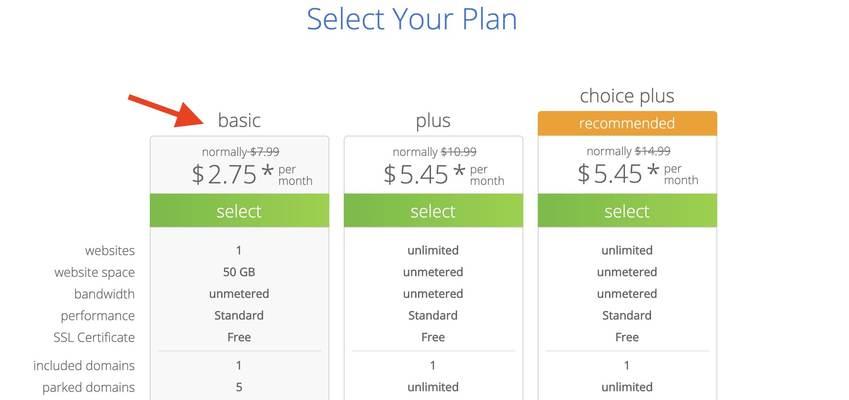Screen dimensions: 849x400
Task: Select the plus plan button
Action: coord(433,211)
